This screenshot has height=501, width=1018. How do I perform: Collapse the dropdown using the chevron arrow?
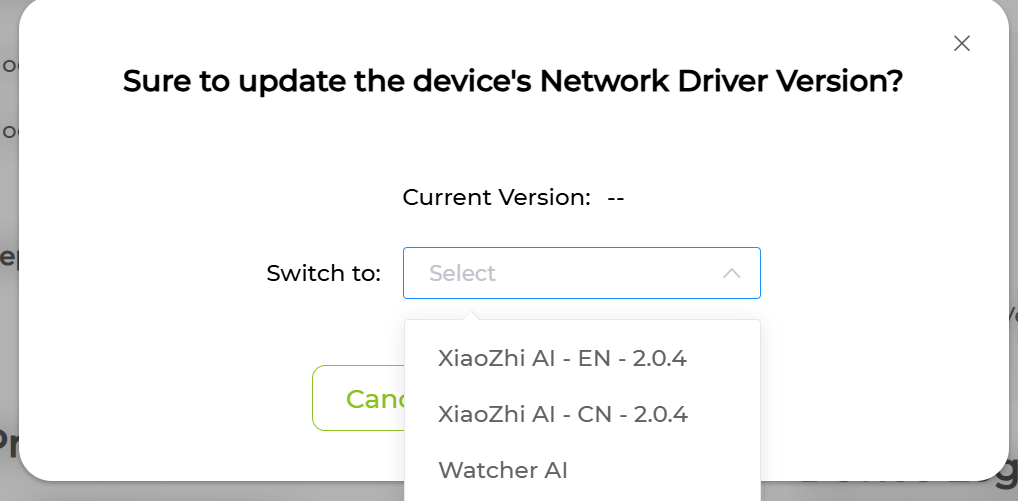click(731, 274)
